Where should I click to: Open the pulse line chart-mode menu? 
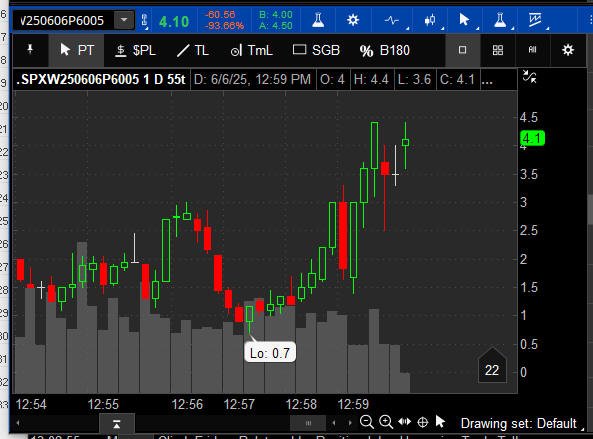tap(392, 20)
